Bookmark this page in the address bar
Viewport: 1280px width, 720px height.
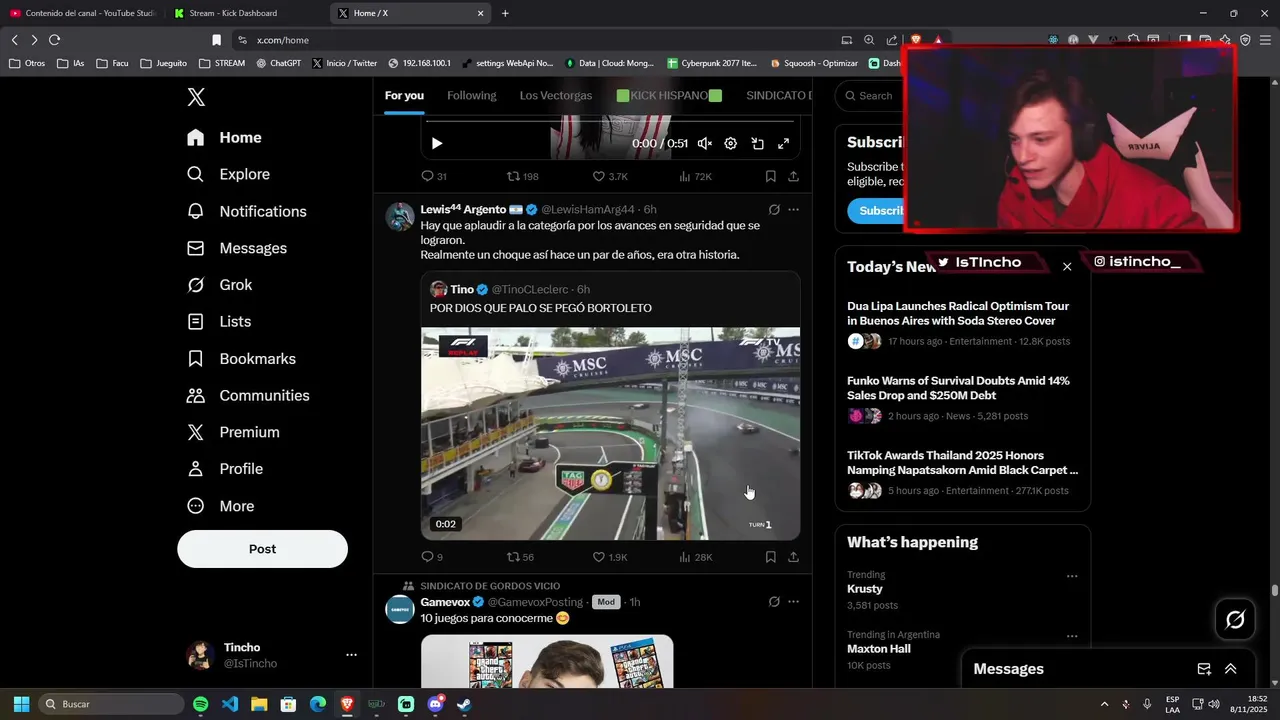(x=216, y=40)
